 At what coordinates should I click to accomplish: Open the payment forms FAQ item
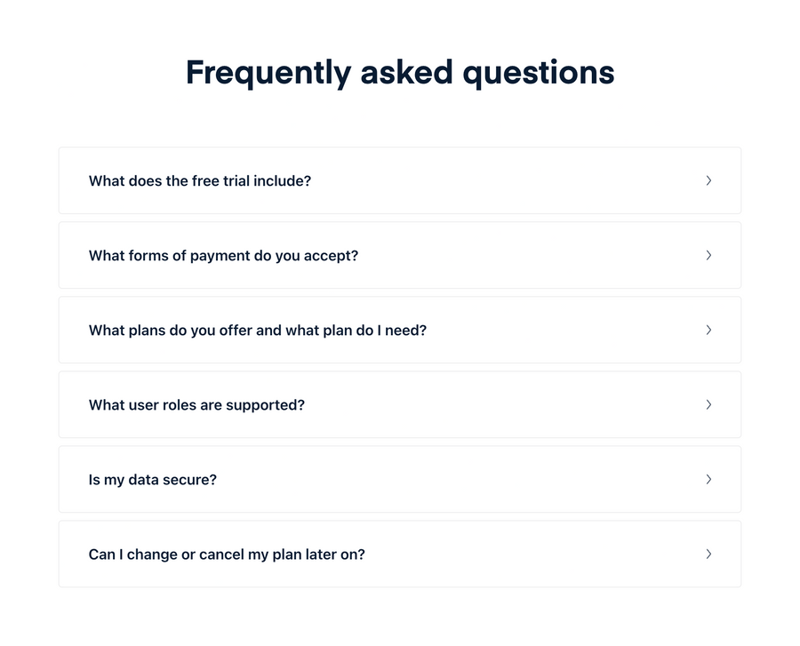pos(400,255)
